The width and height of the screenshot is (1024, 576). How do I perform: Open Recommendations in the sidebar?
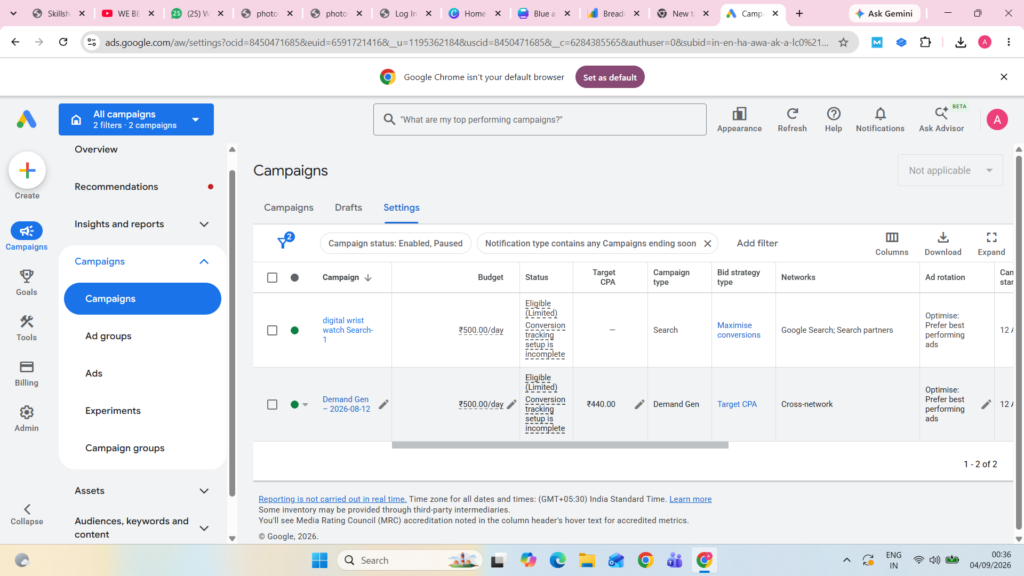click(x=116, y=187)
